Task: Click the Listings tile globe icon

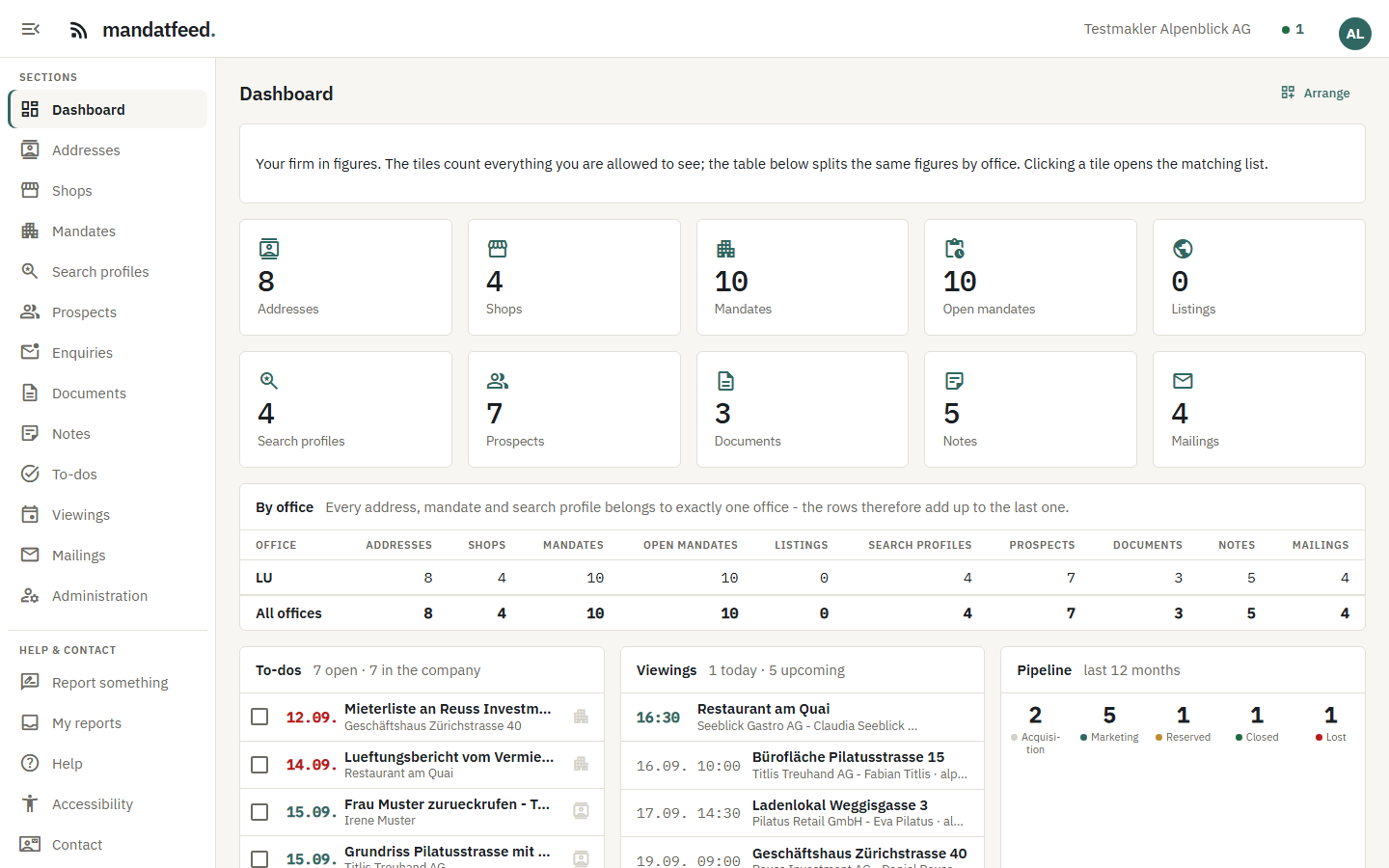Action: (x=1183, y=249)
